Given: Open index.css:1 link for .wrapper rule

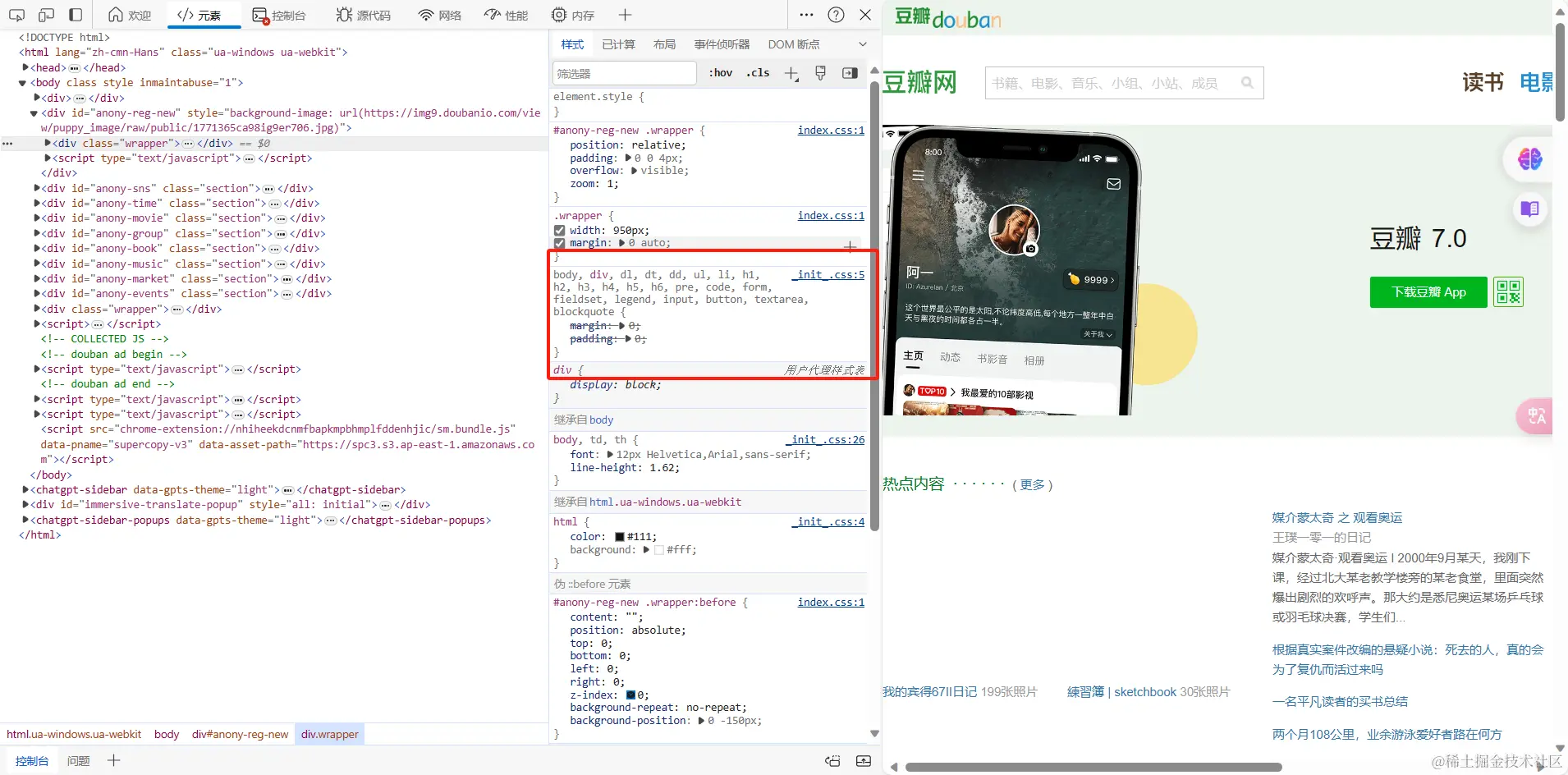Looking at the screenshot, I should click(x=831, y=216).
